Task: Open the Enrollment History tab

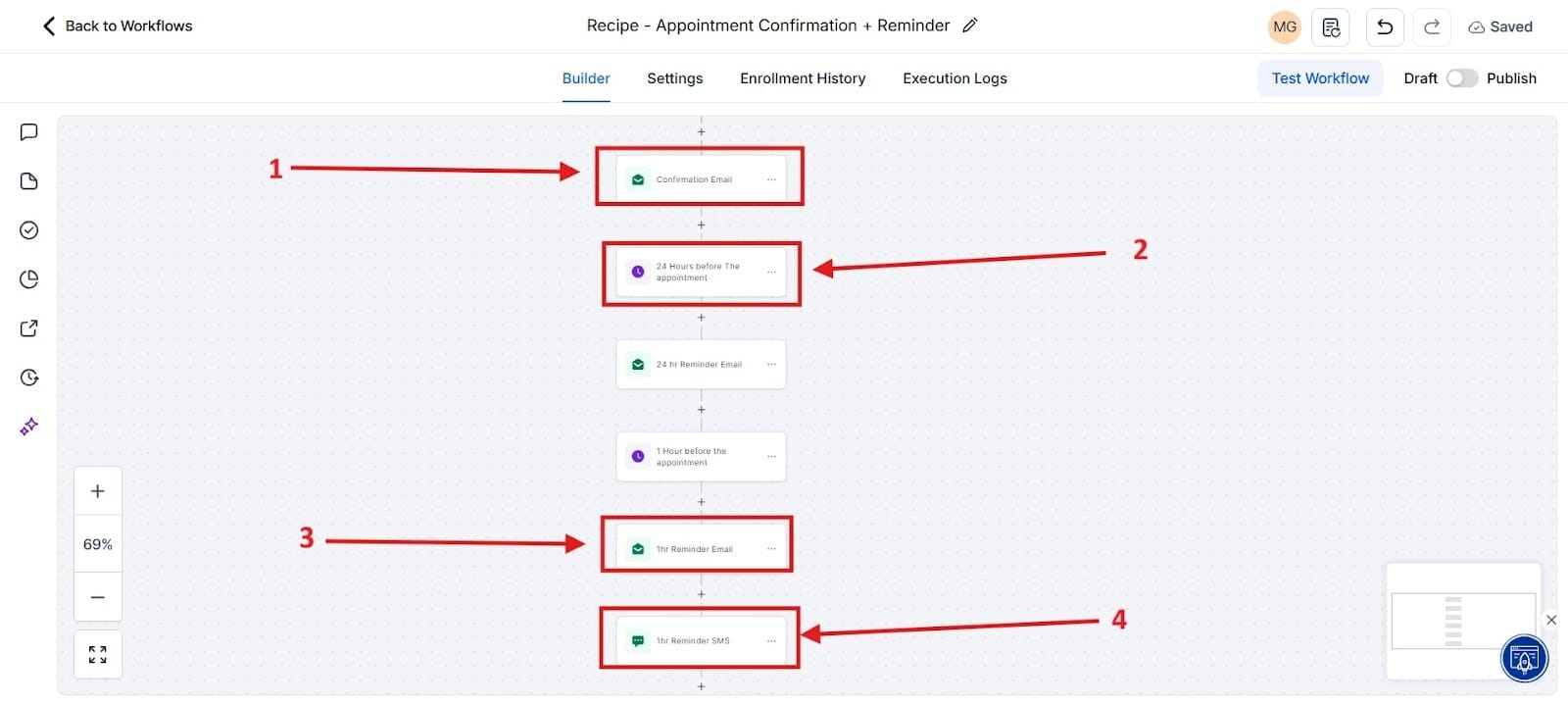Action: click(803, 78)
